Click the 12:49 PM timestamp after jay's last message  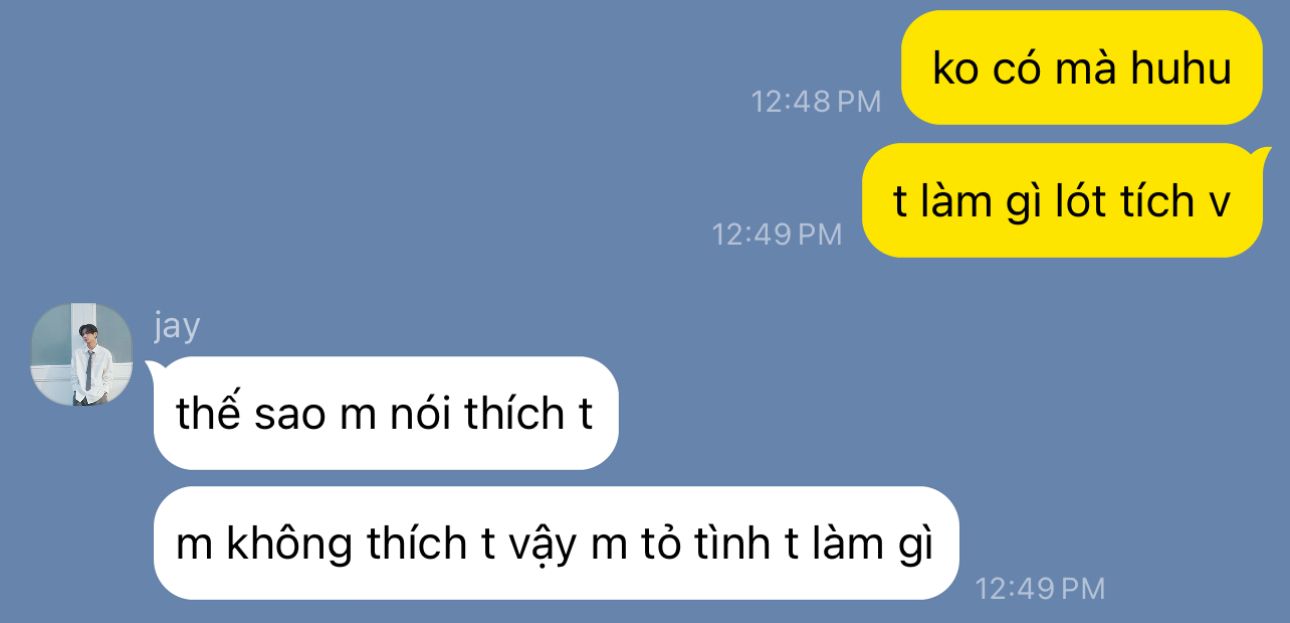click(x=1040, y=588)
